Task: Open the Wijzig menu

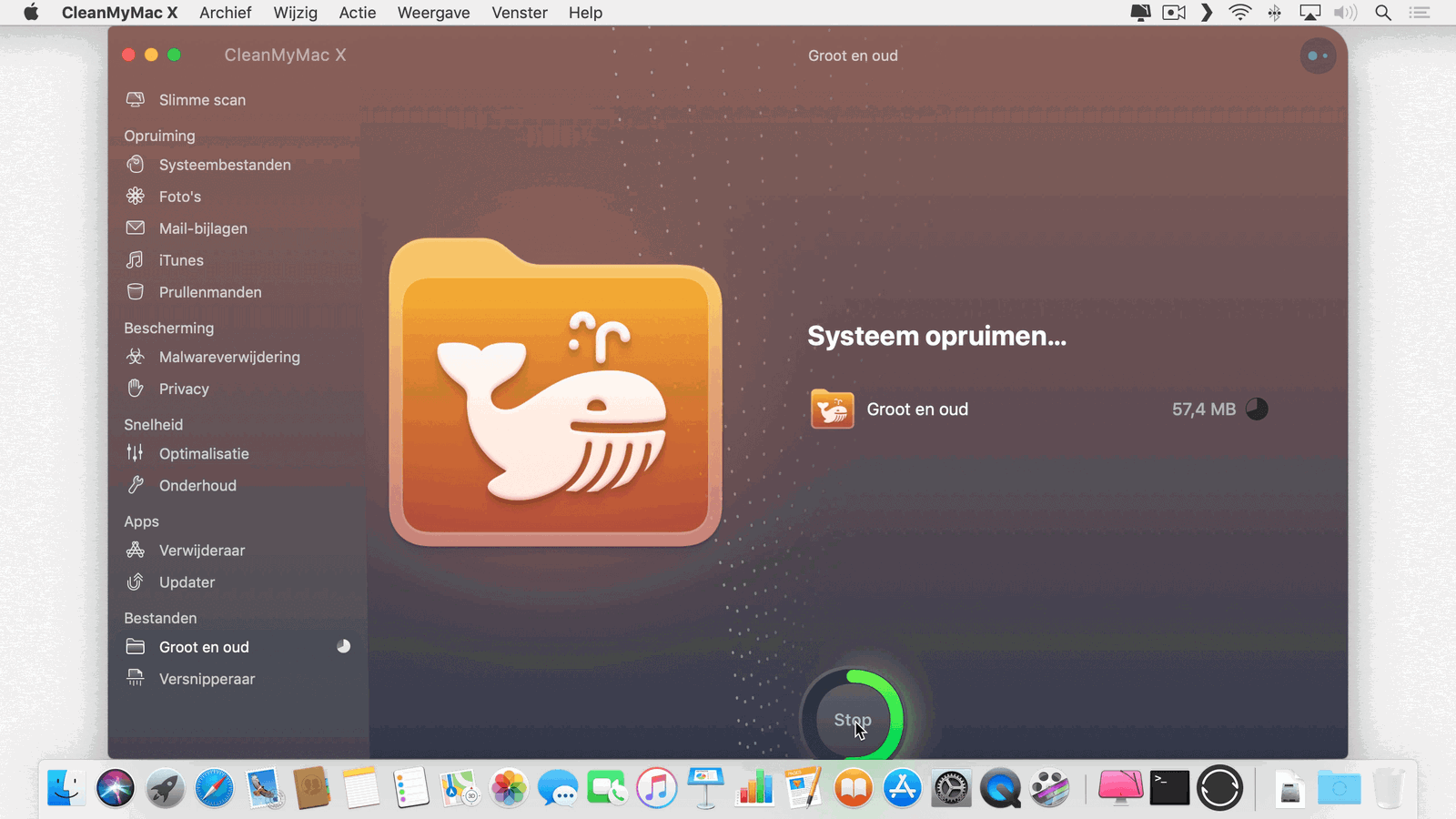Action: pos(295,13)
